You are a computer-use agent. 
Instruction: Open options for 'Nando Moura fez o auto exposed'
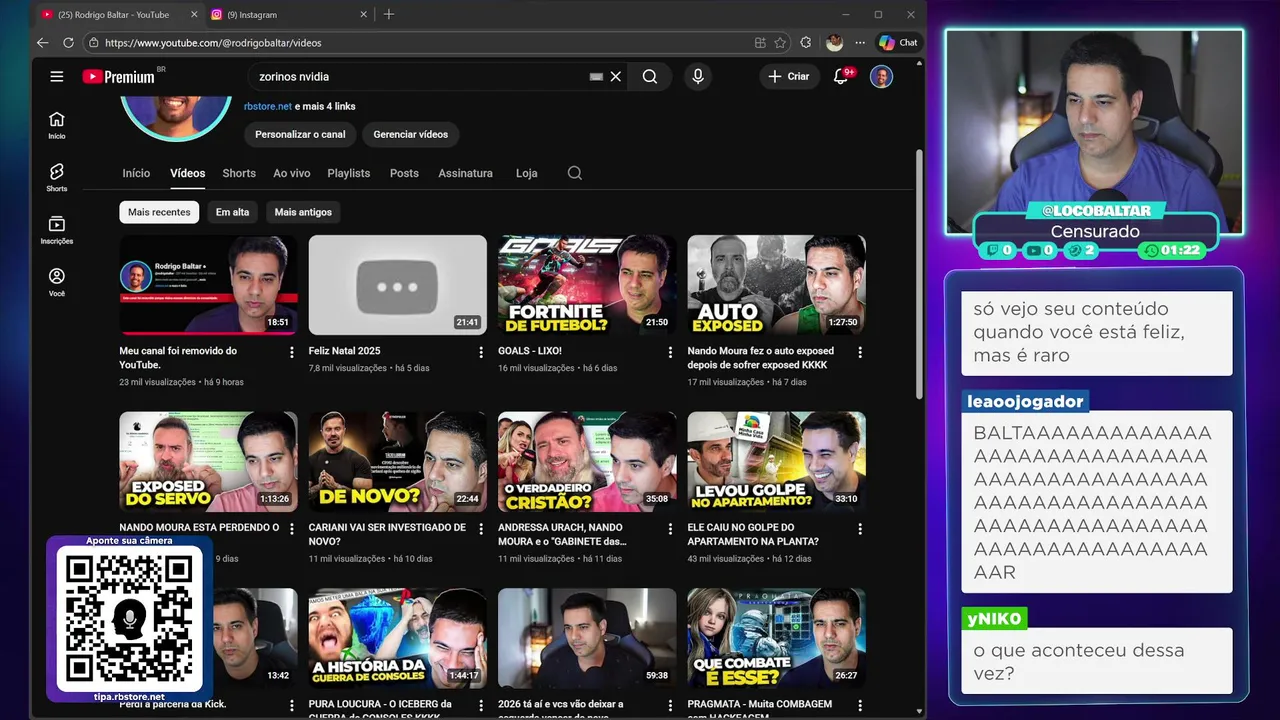coord(860,352)
